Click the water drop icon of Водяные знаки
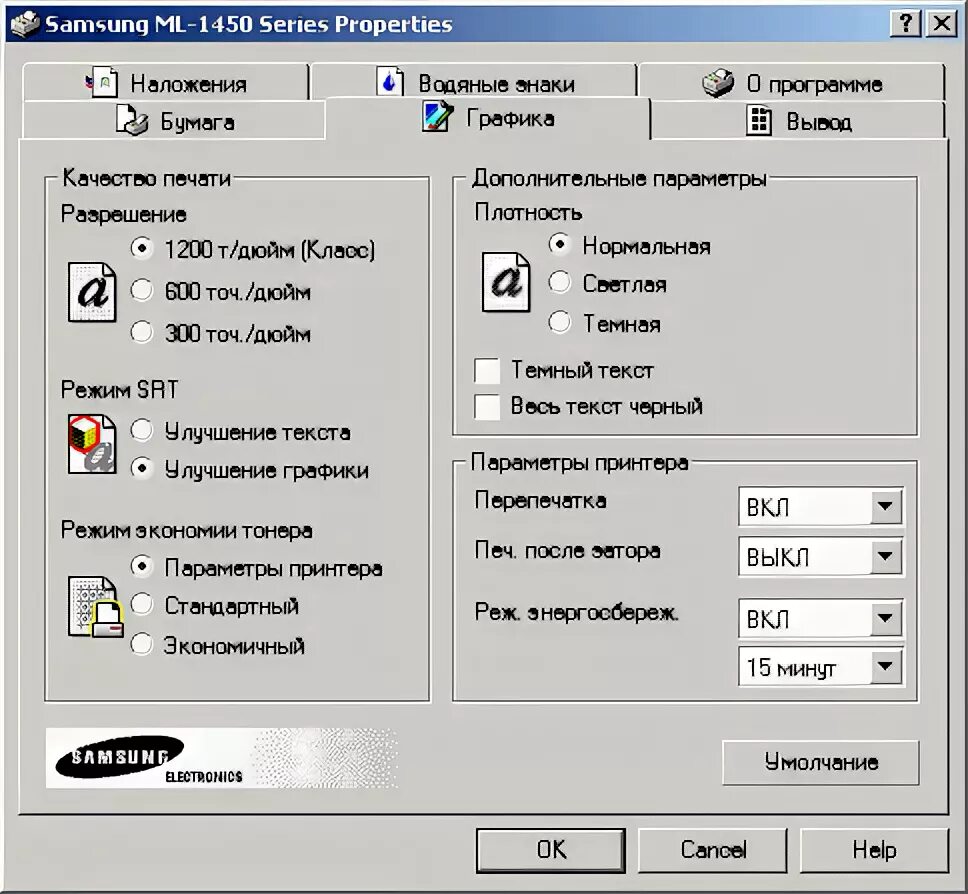968x894 pixels. [x=390, y=81]
